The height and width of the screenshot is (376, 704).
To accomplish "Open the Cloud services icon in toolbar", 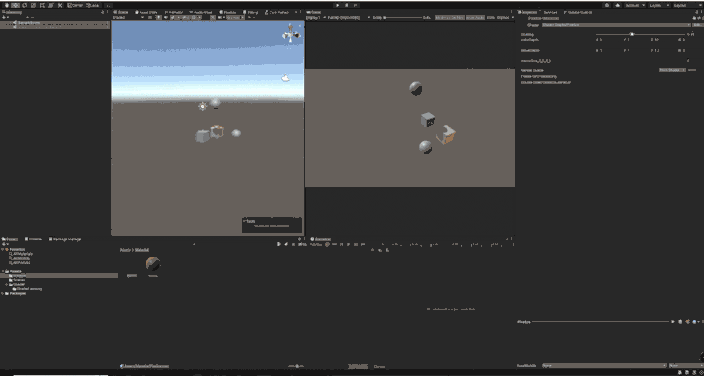I will coord(618,5).
